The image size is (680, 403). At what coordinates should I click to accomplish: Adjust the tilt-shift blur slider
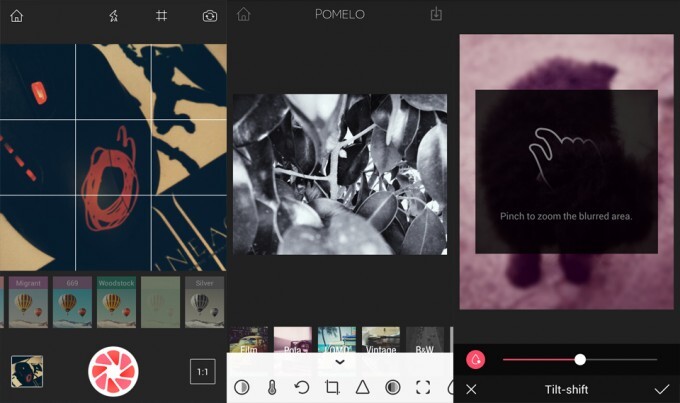579,359
